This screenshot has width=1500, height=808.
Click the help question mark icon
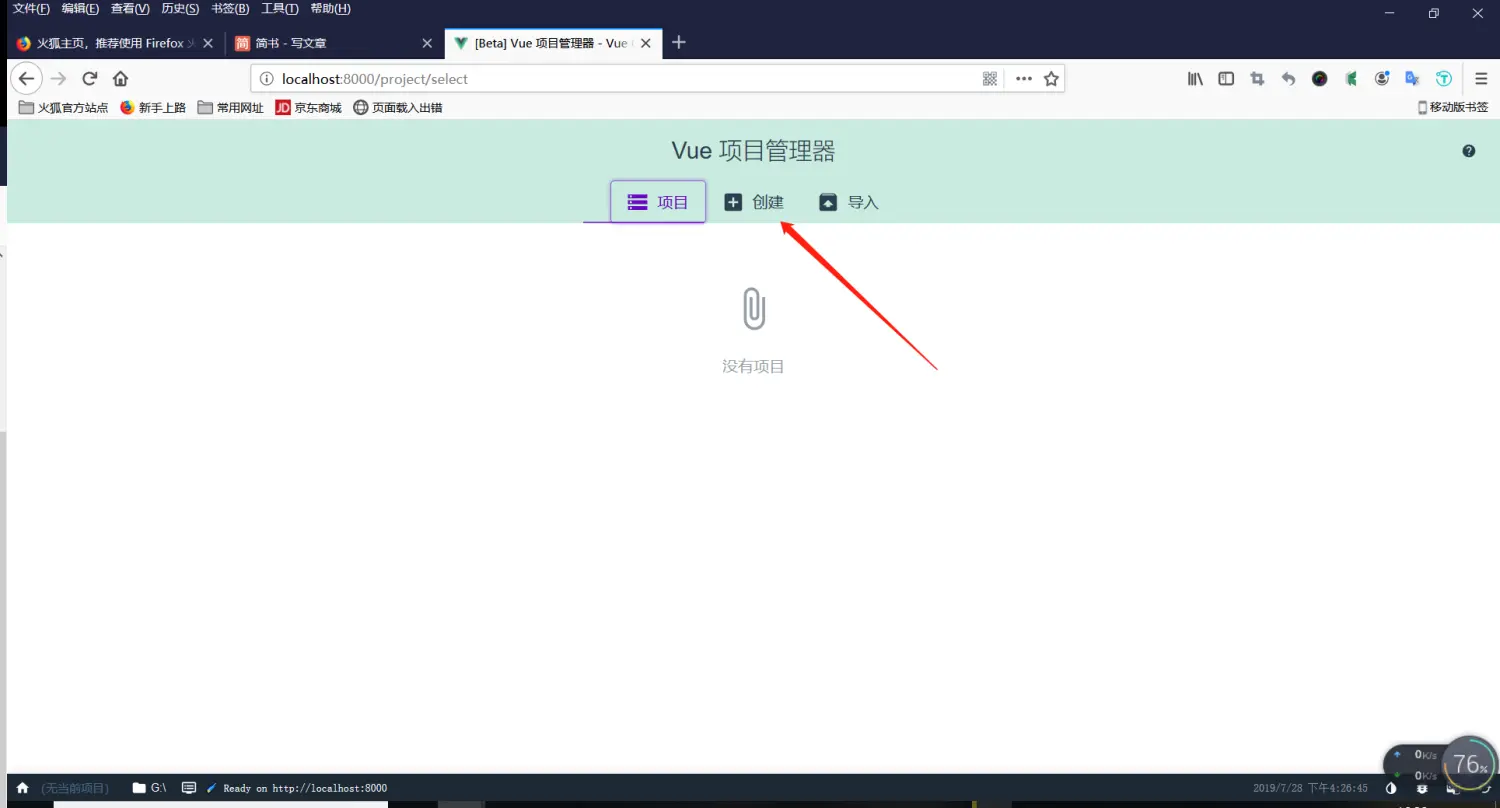[1468, 151]
